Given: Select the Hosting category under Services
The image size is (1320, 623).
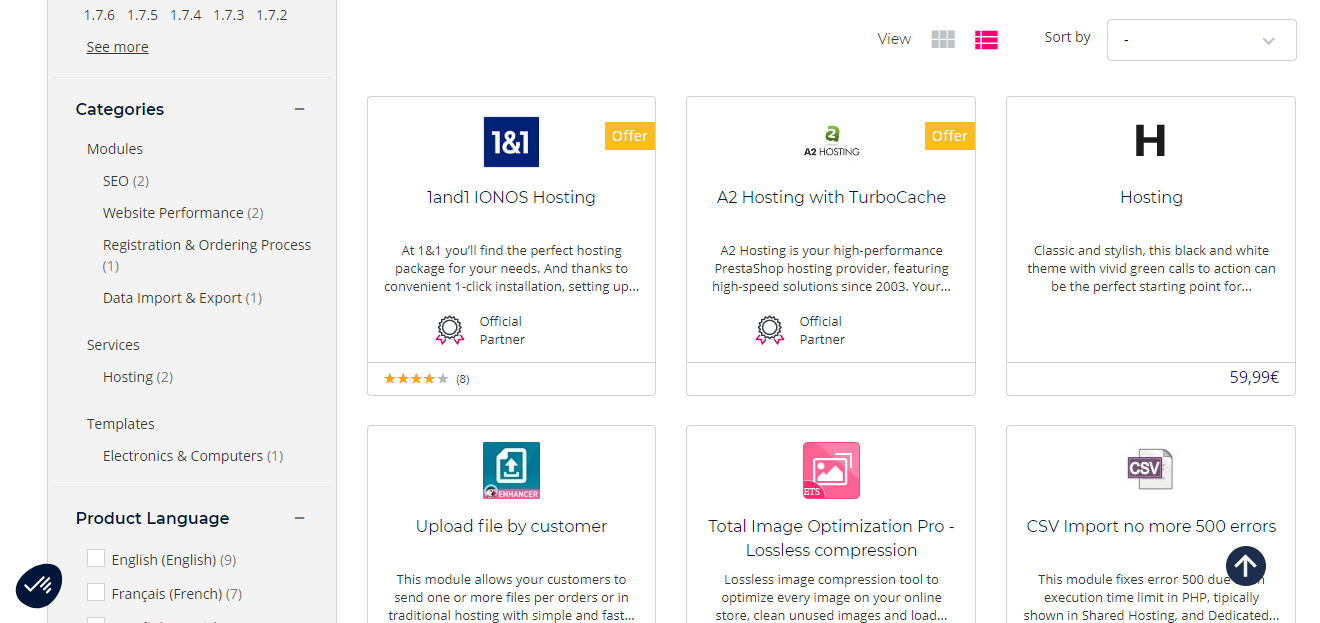Looking at the screenshot, I should click(138, 377).
